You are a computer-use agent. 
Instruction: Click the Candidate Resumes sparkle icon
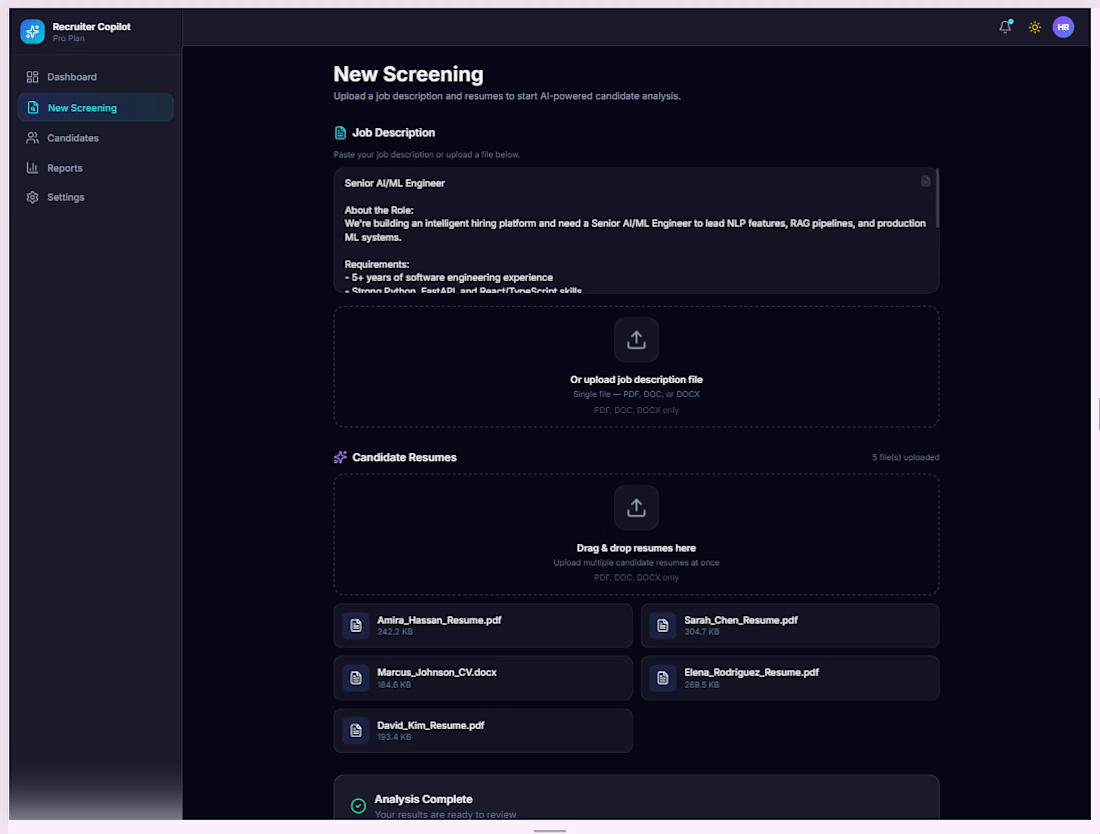pos(340,457)
